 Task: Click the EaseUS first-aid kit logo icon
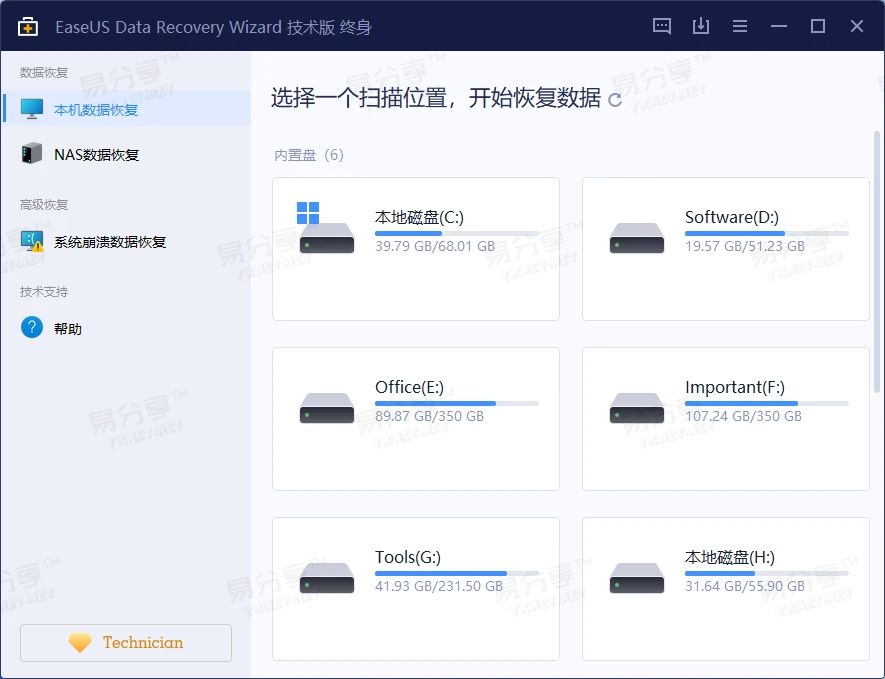point(28,27)
